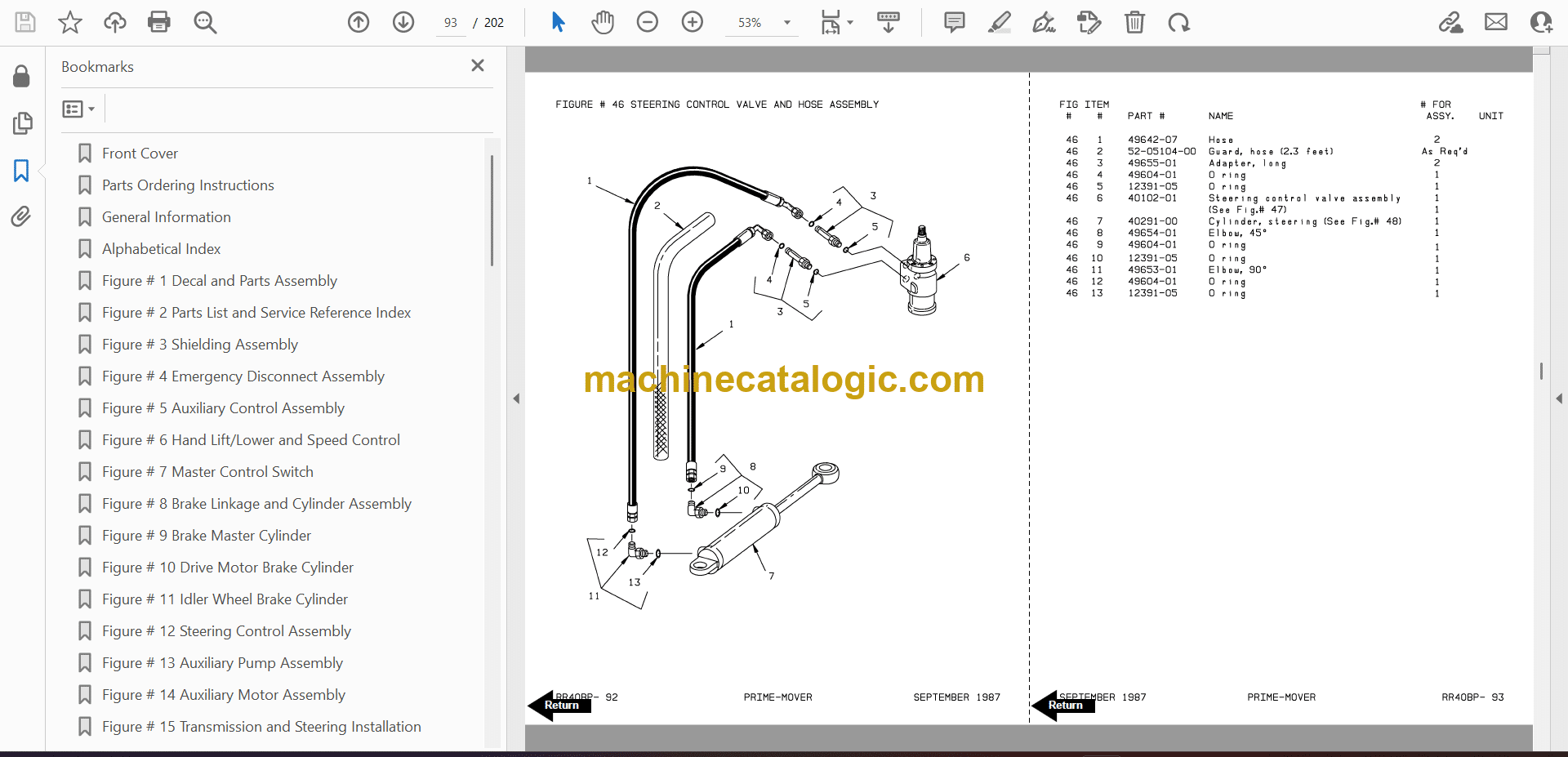Click the Save file icon
The image size is (1568, 757).
25,22
